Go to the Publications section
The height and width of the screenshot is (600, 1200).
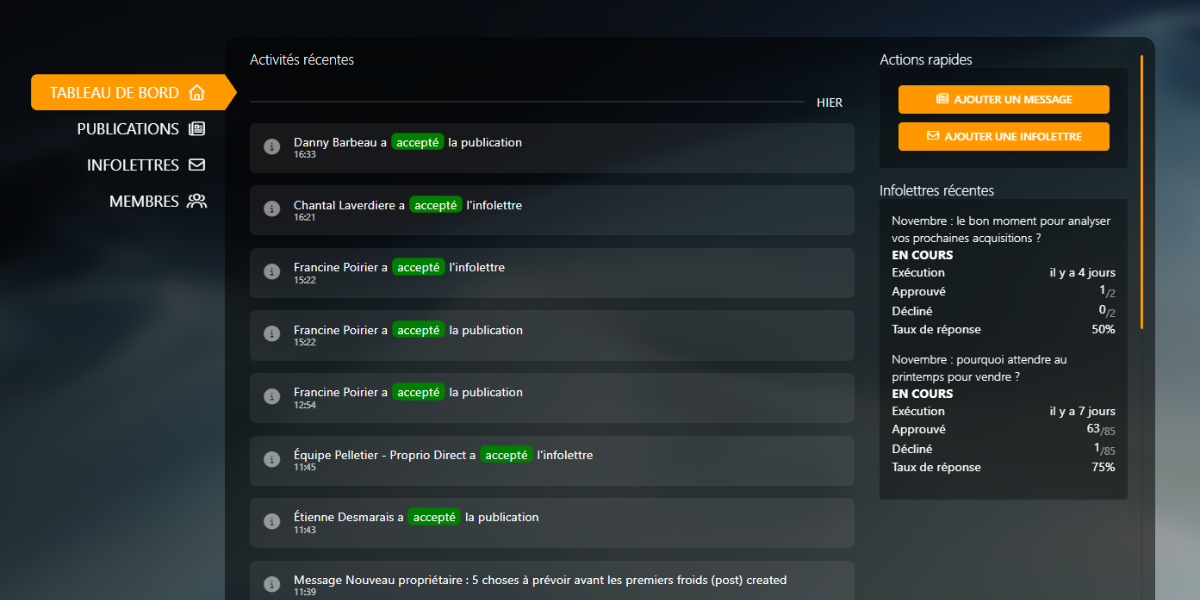point(141,129)
